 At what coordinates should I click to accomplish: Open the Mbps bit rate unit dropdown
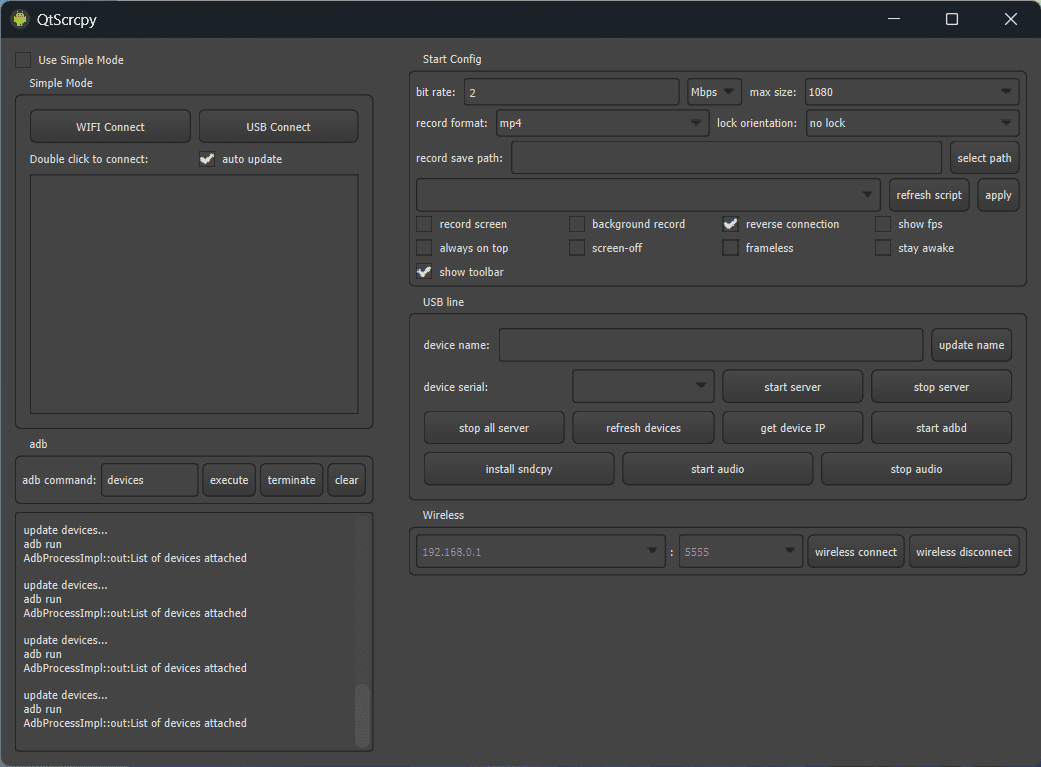coord(714,92)
